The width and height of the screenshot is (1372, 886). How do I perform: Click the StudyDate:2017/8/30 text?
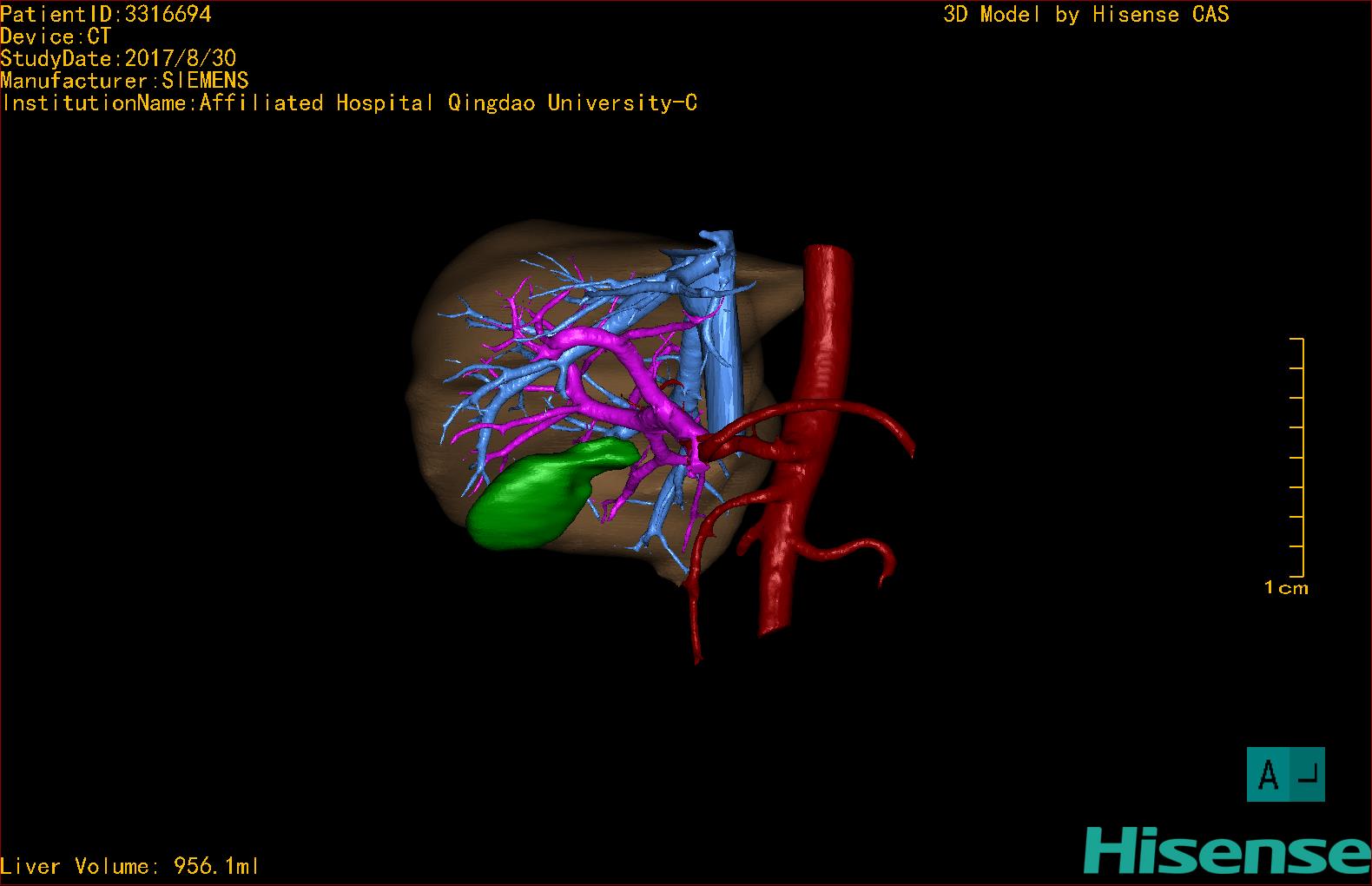[118, 58]
